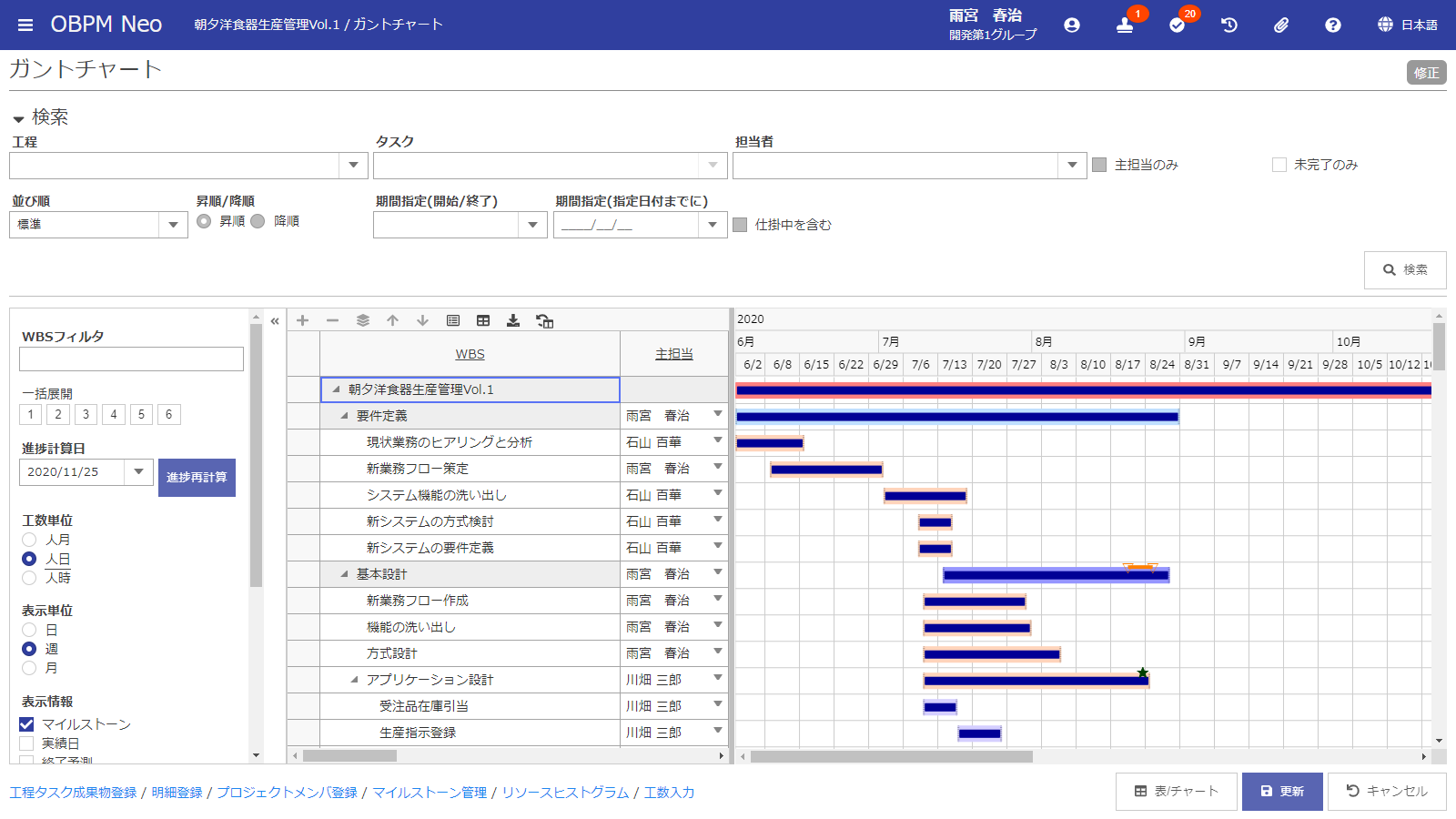Open the マイルストーン管理 link

tap(430, 793)
